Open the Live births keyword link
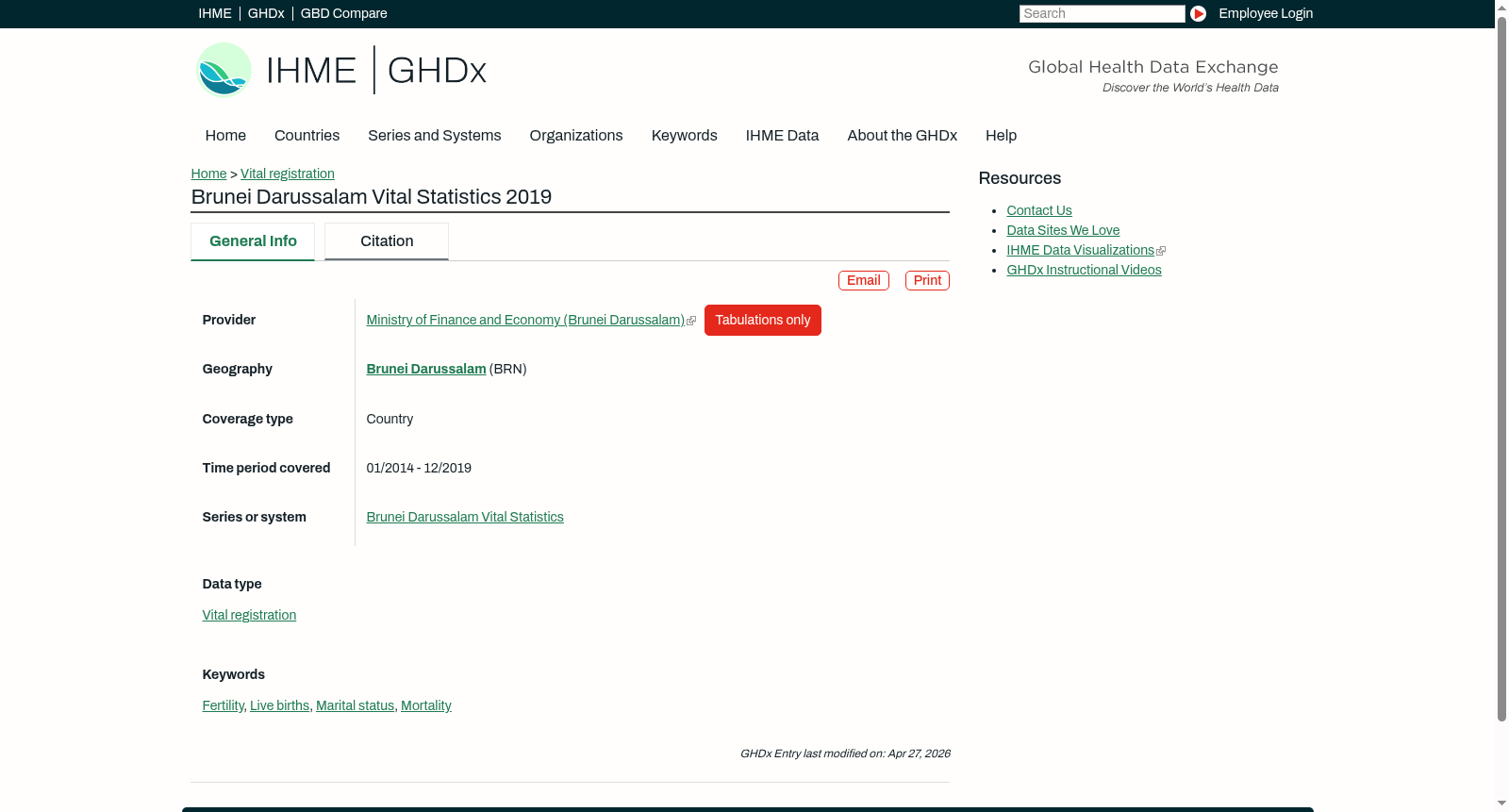 (x=279, y=706)
